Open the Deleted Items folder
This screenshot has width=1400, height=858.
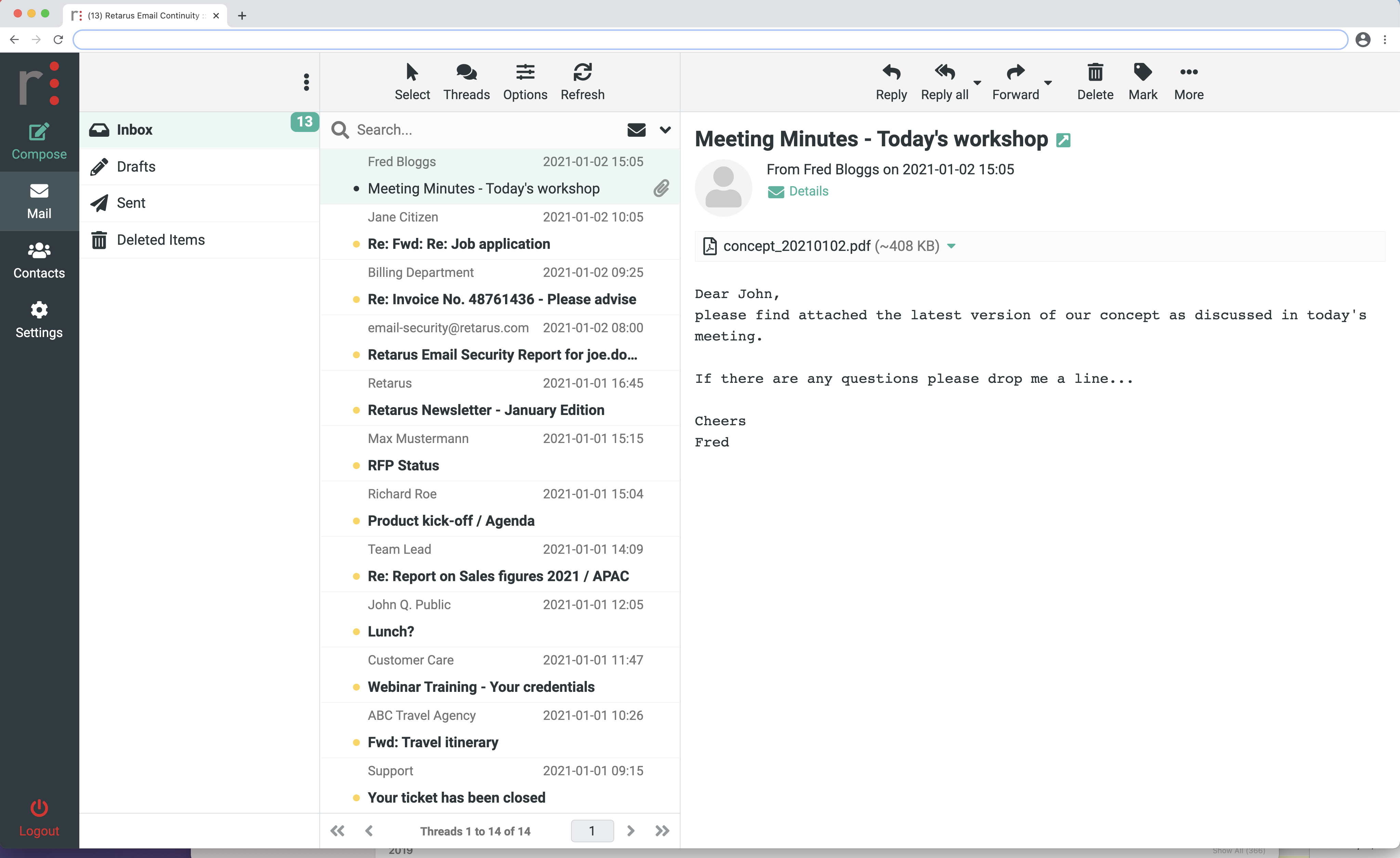[199, 240]
